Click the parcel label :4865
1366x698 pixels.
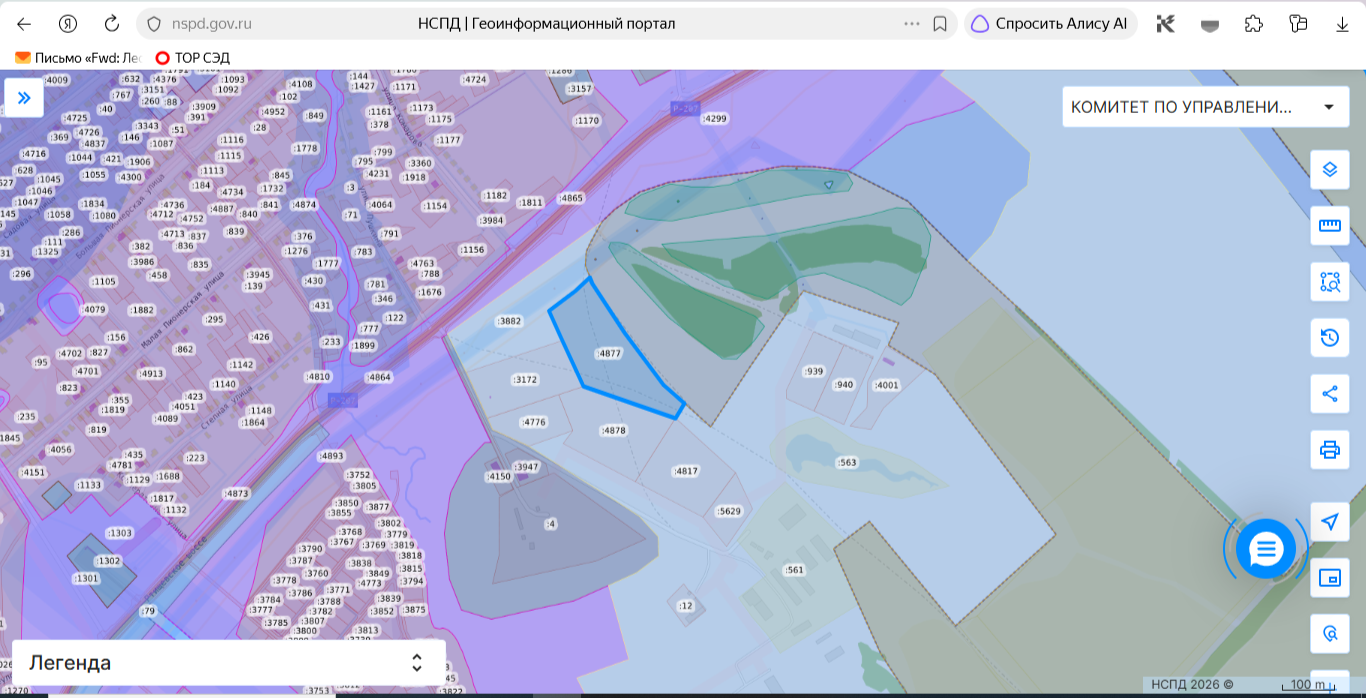(x=570, y=198)
